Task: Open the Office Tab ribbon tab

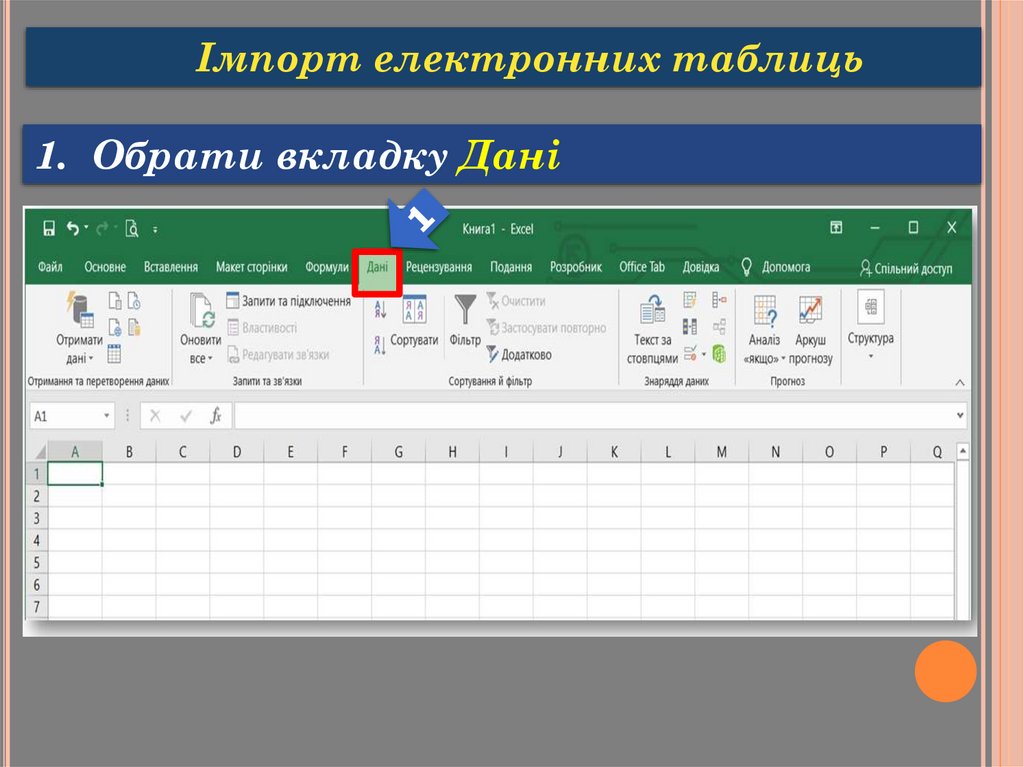Action: [x=642, y=267]
